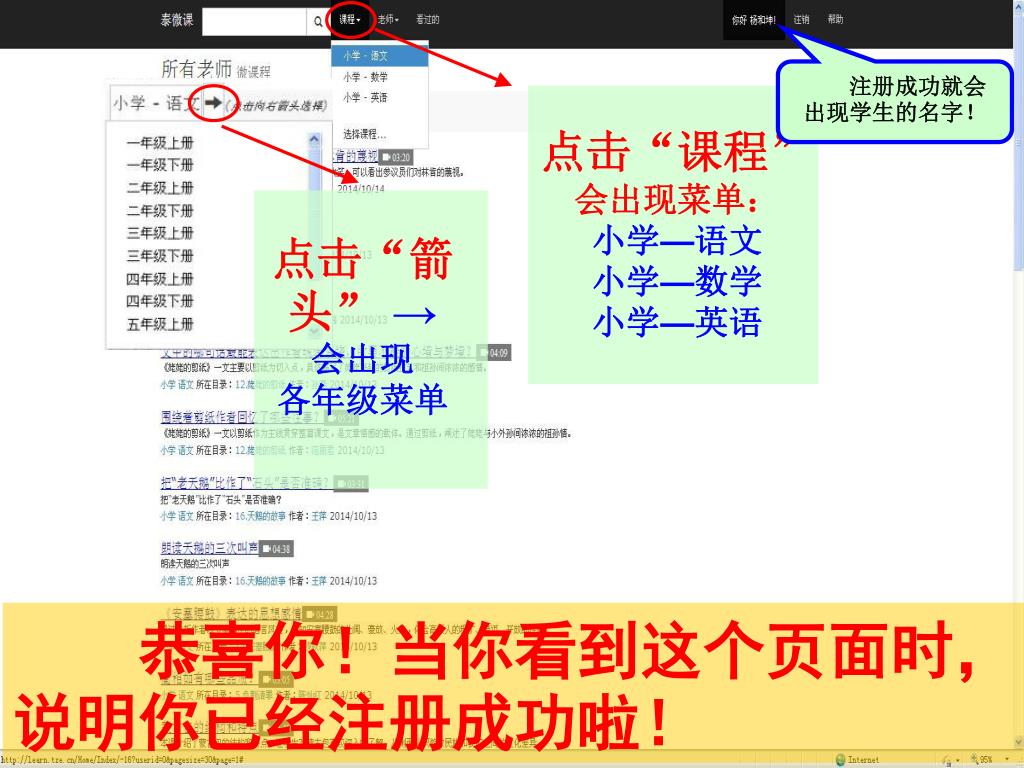Open the 朗读天鹅的三次叫声 lesson link
The height and width of the screenshot is (768, 1024).
(210, 547)
